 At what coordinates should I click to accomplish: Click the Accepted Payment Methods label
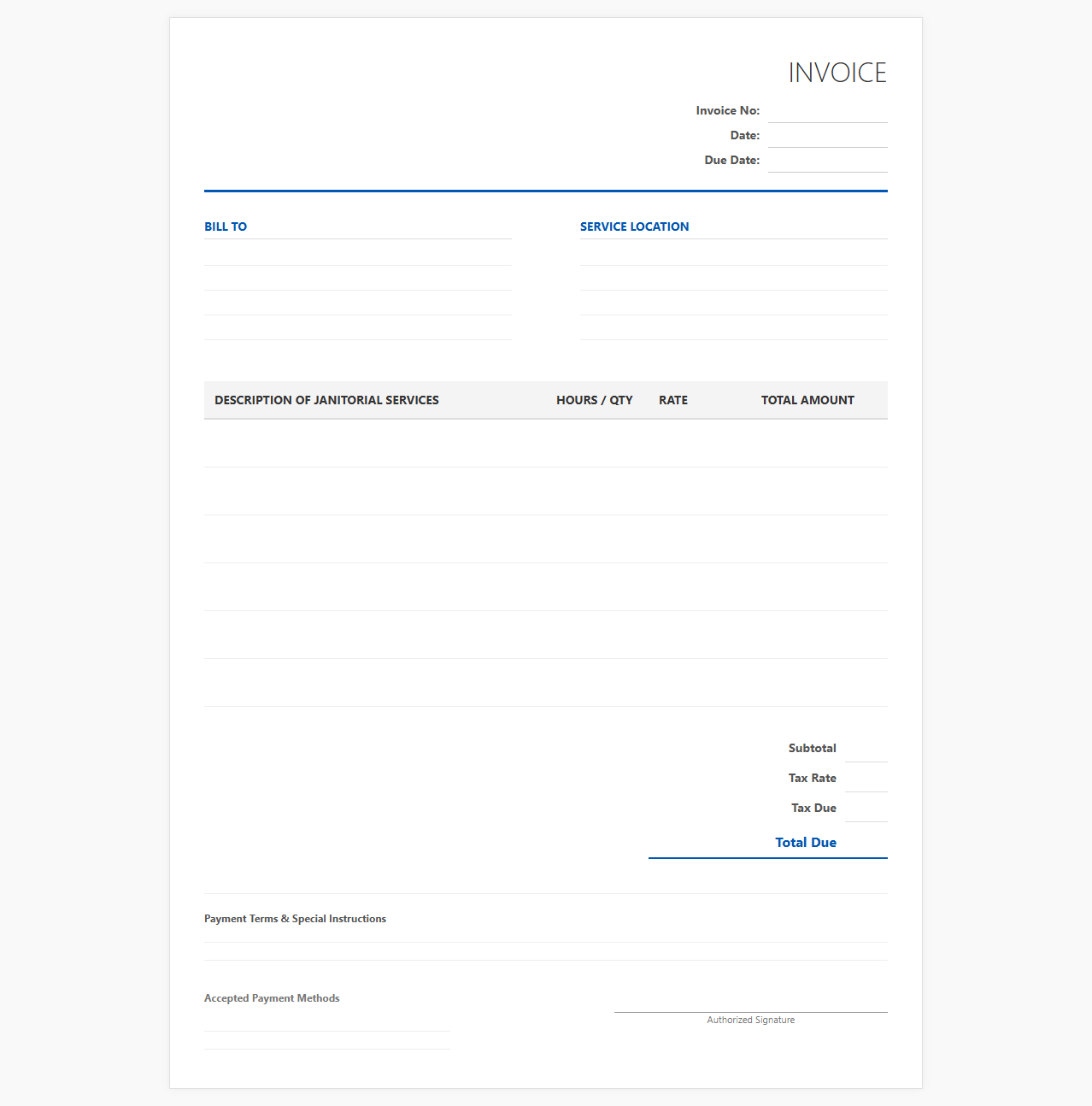click(x=272, y=998)
